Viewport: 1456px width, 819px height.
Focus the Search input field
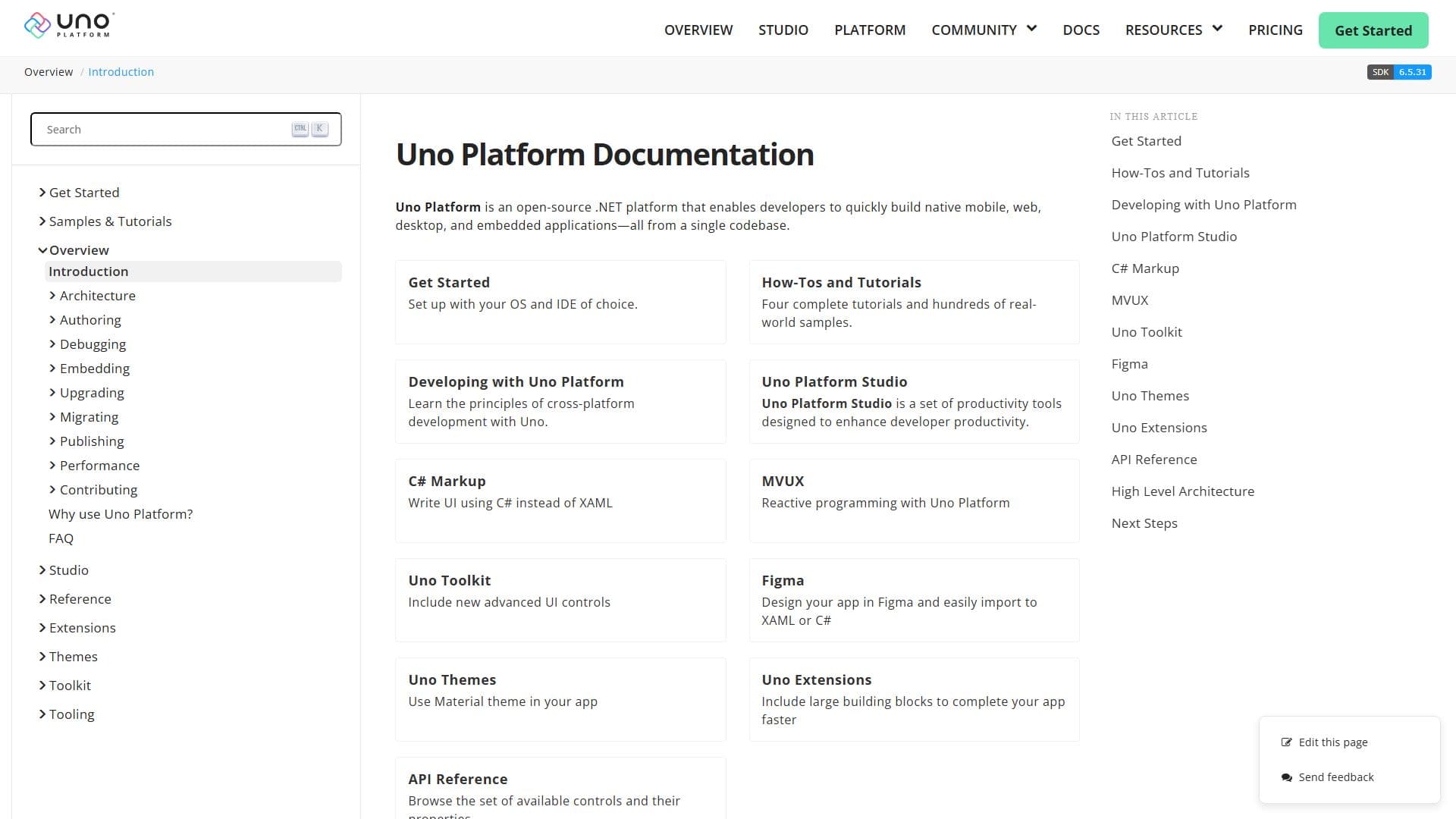[x=186, y=129]
